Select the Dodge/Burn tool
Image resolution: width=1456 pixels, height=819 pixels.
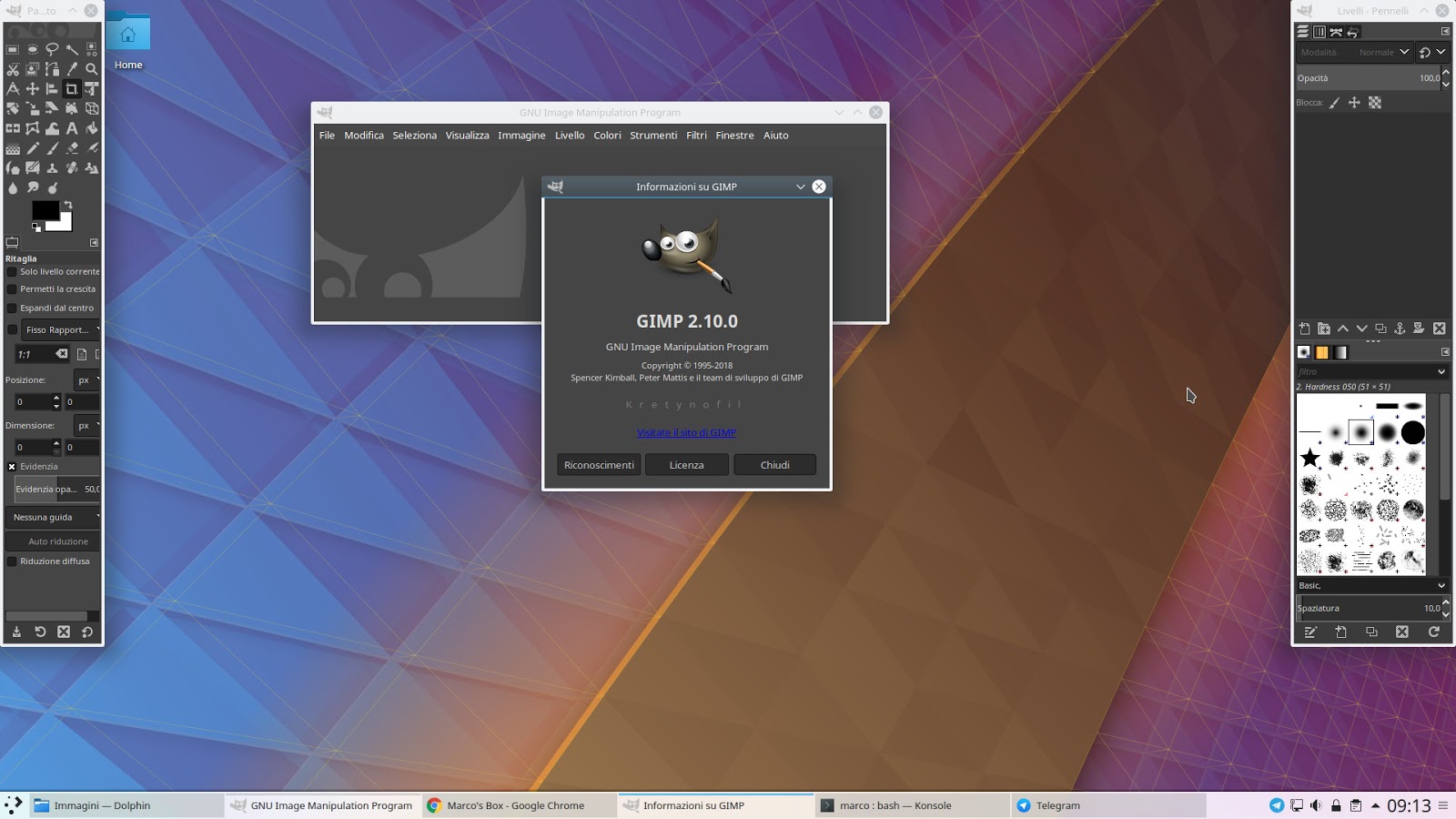pyautogui.click(x=52, y=188)
